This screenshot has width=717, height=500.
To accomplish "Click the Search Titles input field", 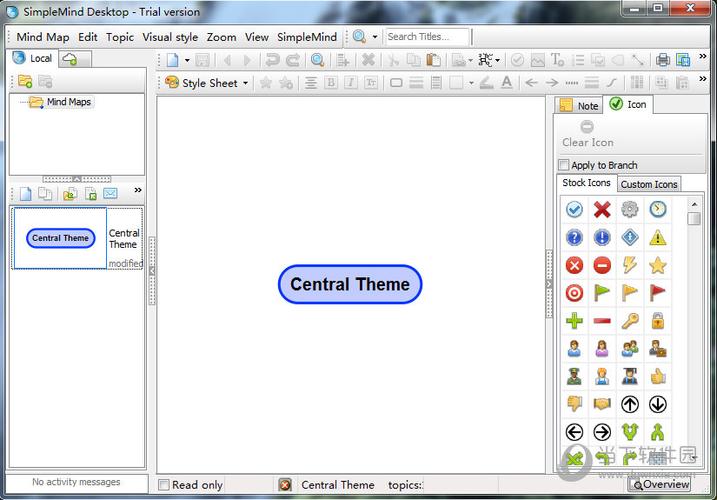I will point(427,37).
